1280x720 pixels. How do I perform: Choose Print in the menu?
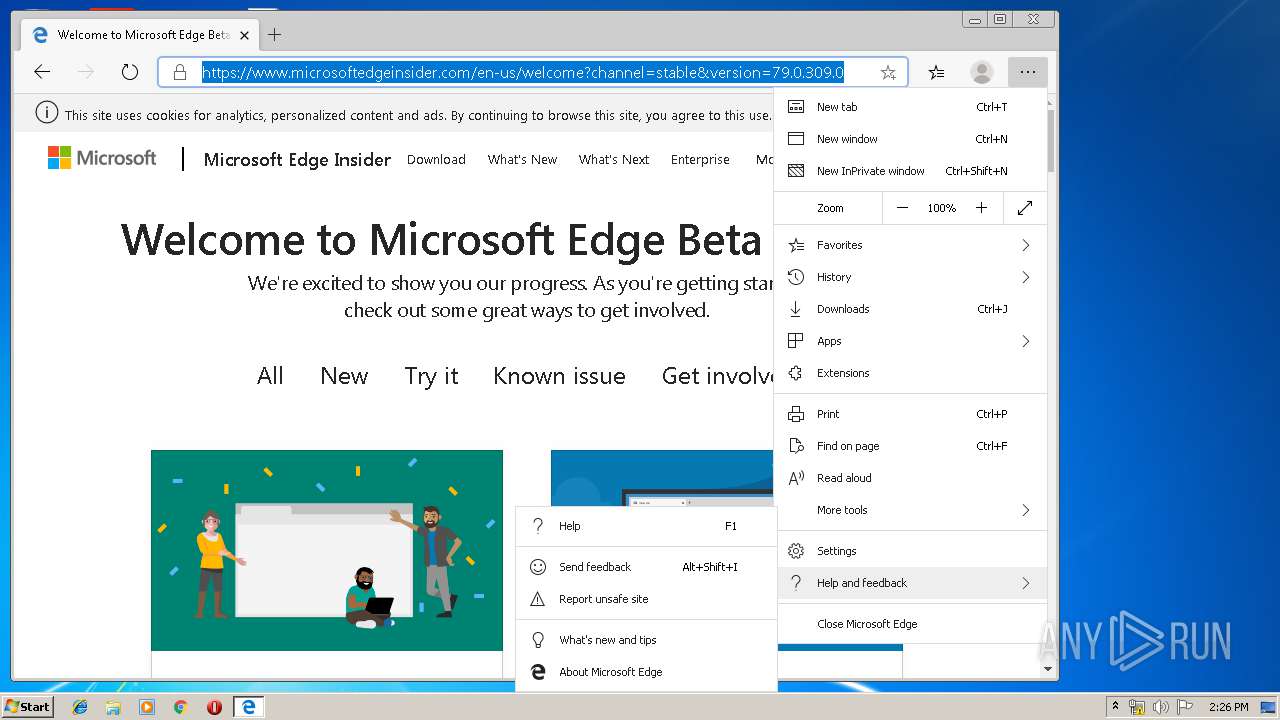911,414
